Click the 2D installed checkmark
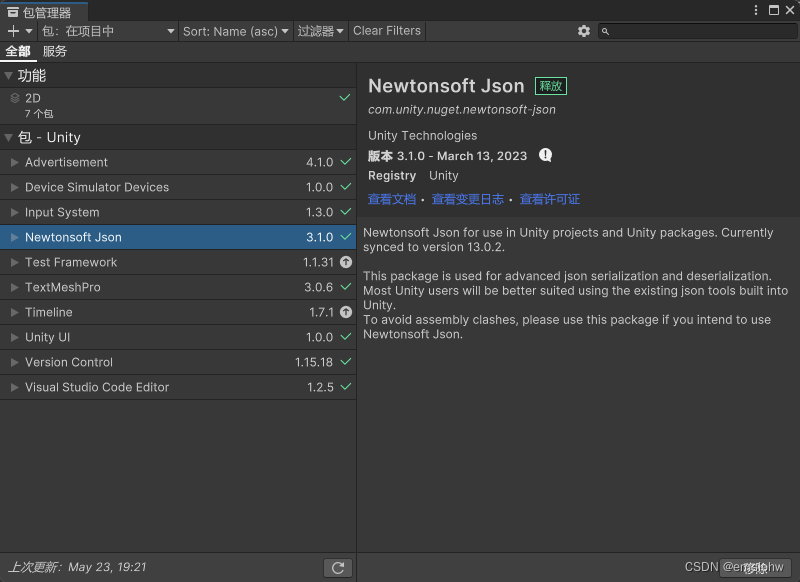Image resolution: width=800 pixels, height=582 pixels. pyautogui.click(x=345, y=97)
